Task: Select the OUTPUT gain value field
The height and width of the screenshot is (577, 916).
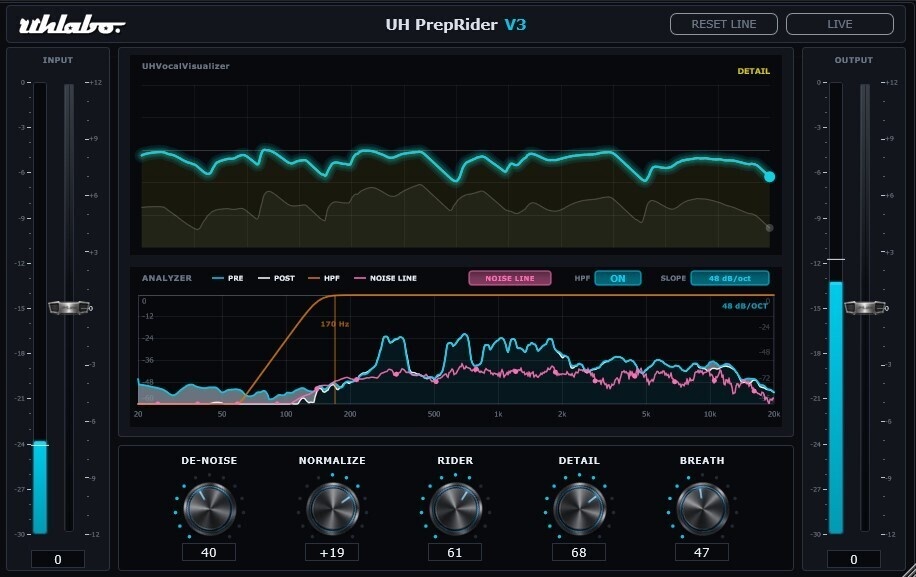Action: point(853,559)
